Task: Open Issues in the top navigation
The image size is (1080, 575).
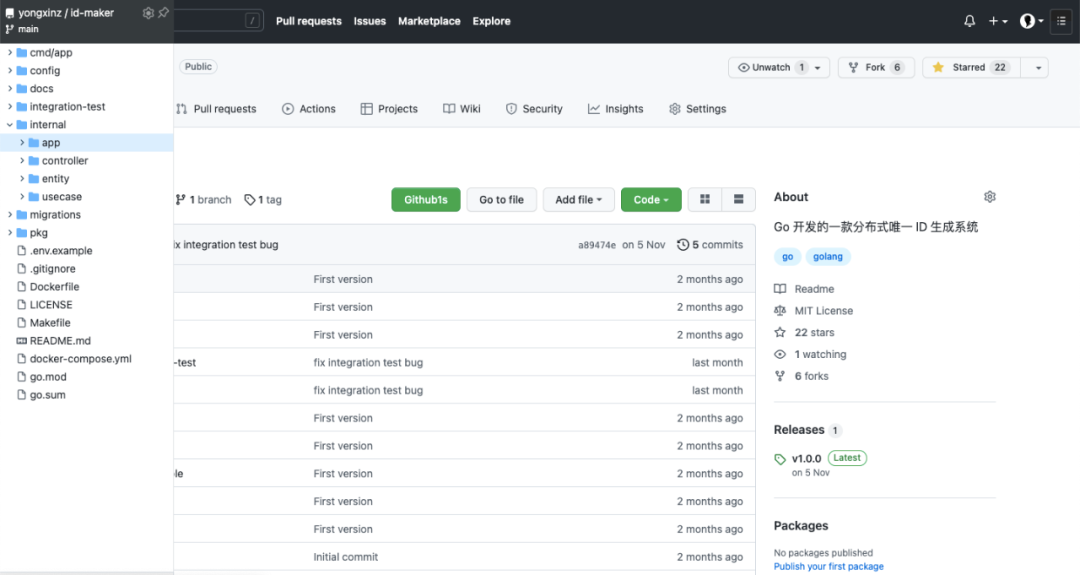Action: [x=370, y=21]
